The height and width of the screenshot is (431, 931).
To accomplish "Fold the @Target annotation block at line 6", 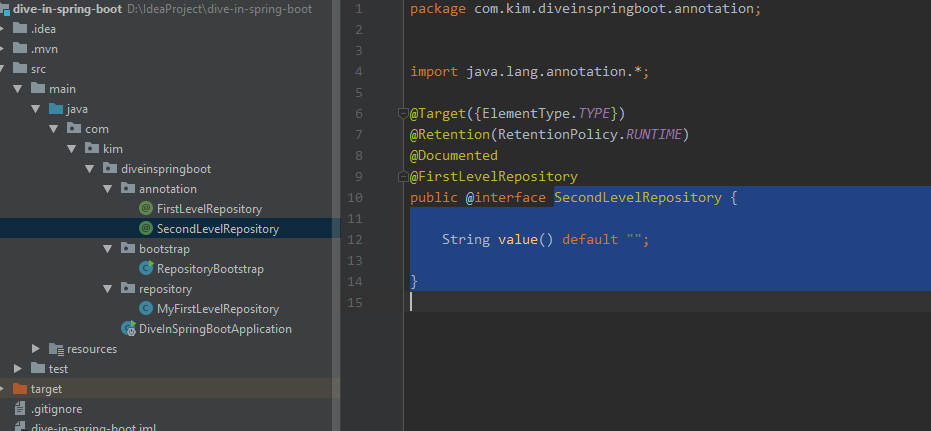I will 404,113.
